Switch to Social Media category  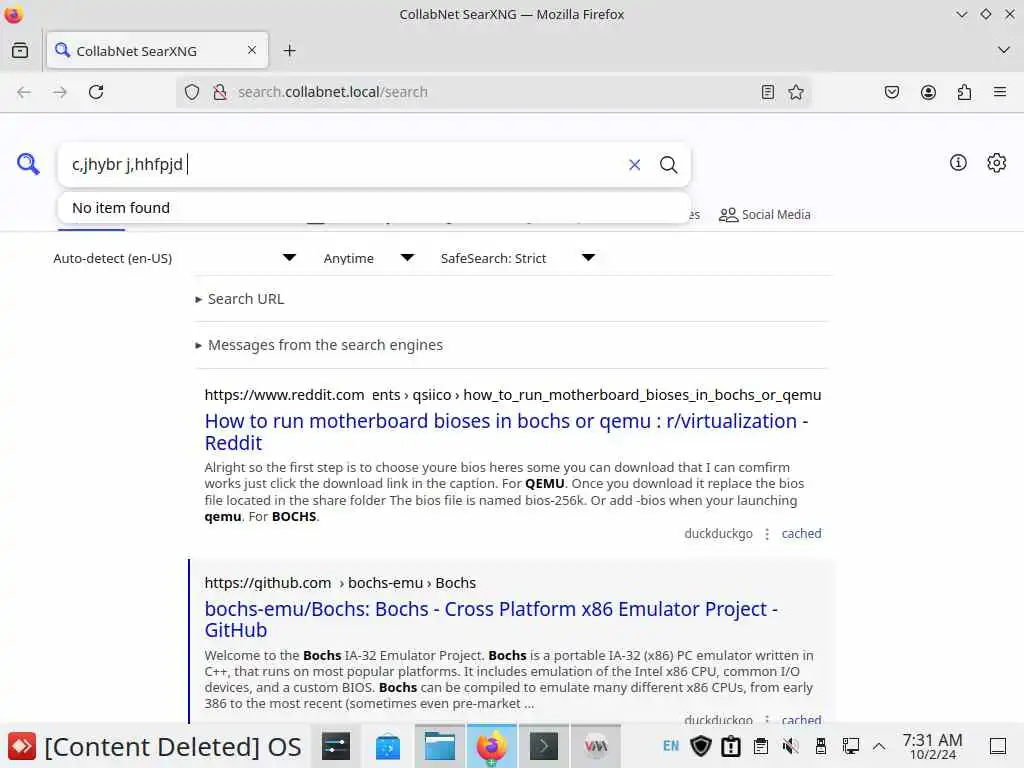765,214
